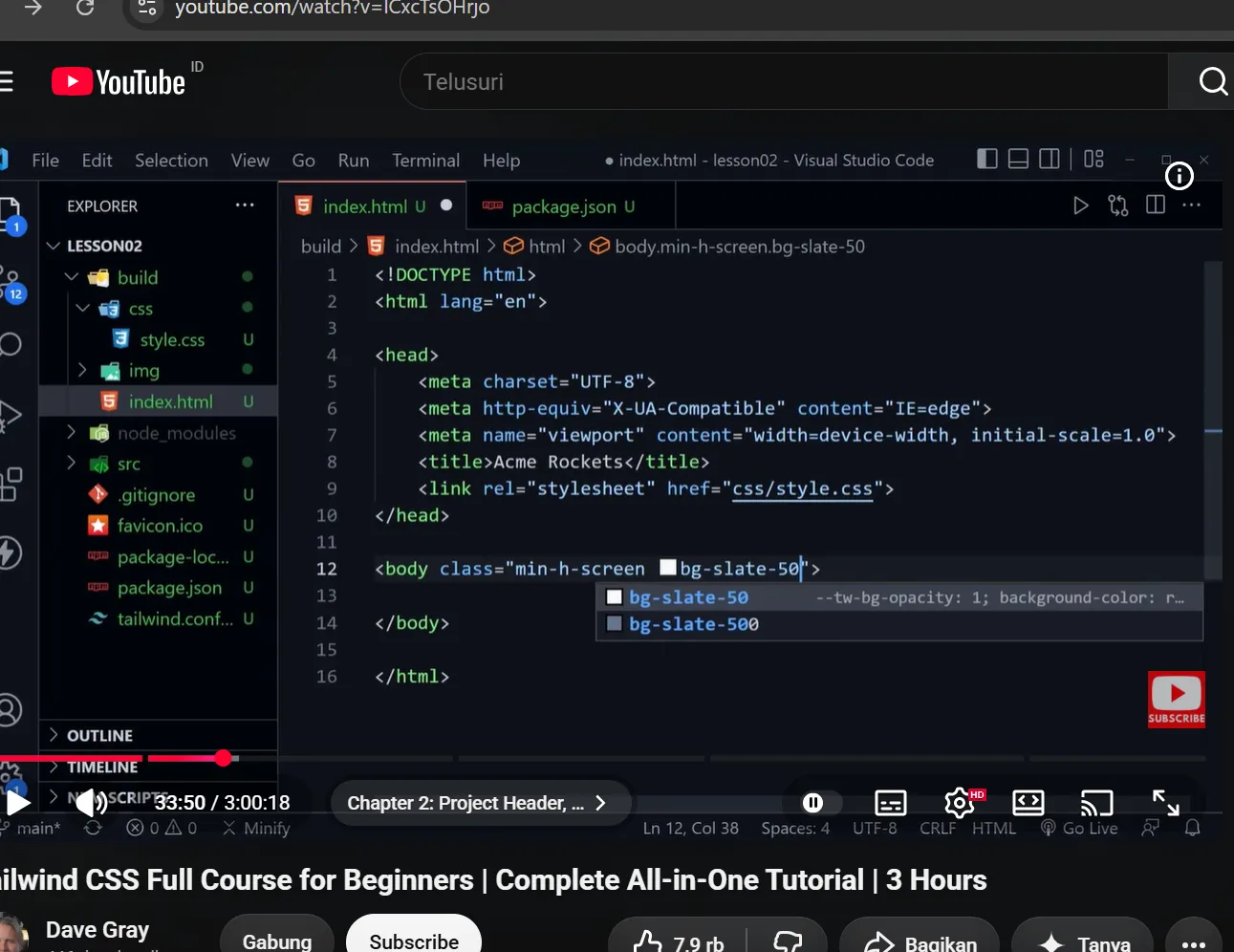The height and width of the screenshot is (952, 1234).
Task: Click the white Subscribe button below the video
Action: pyautogui.click(x=413, y=941)
